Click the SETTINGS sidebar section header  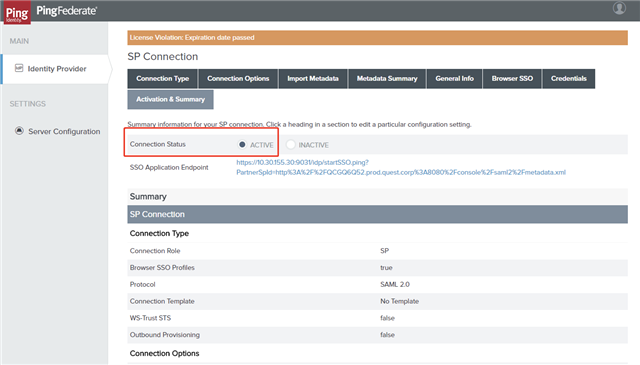[x=27, y=104]
